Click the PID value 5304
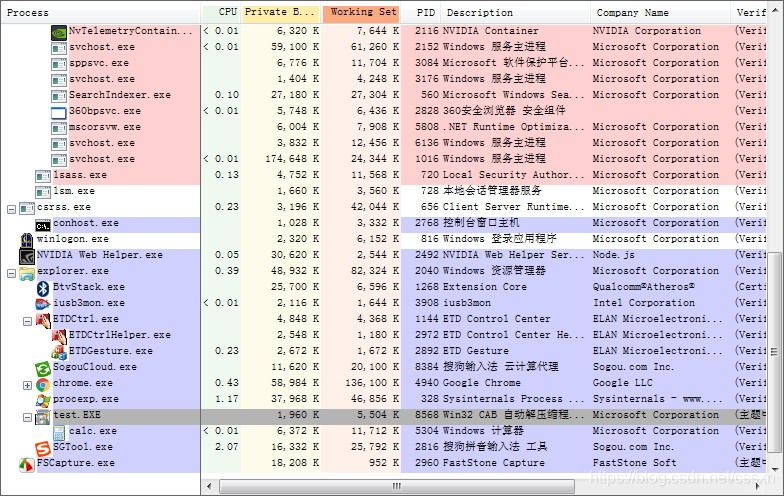784x496 pixels. 426,431
